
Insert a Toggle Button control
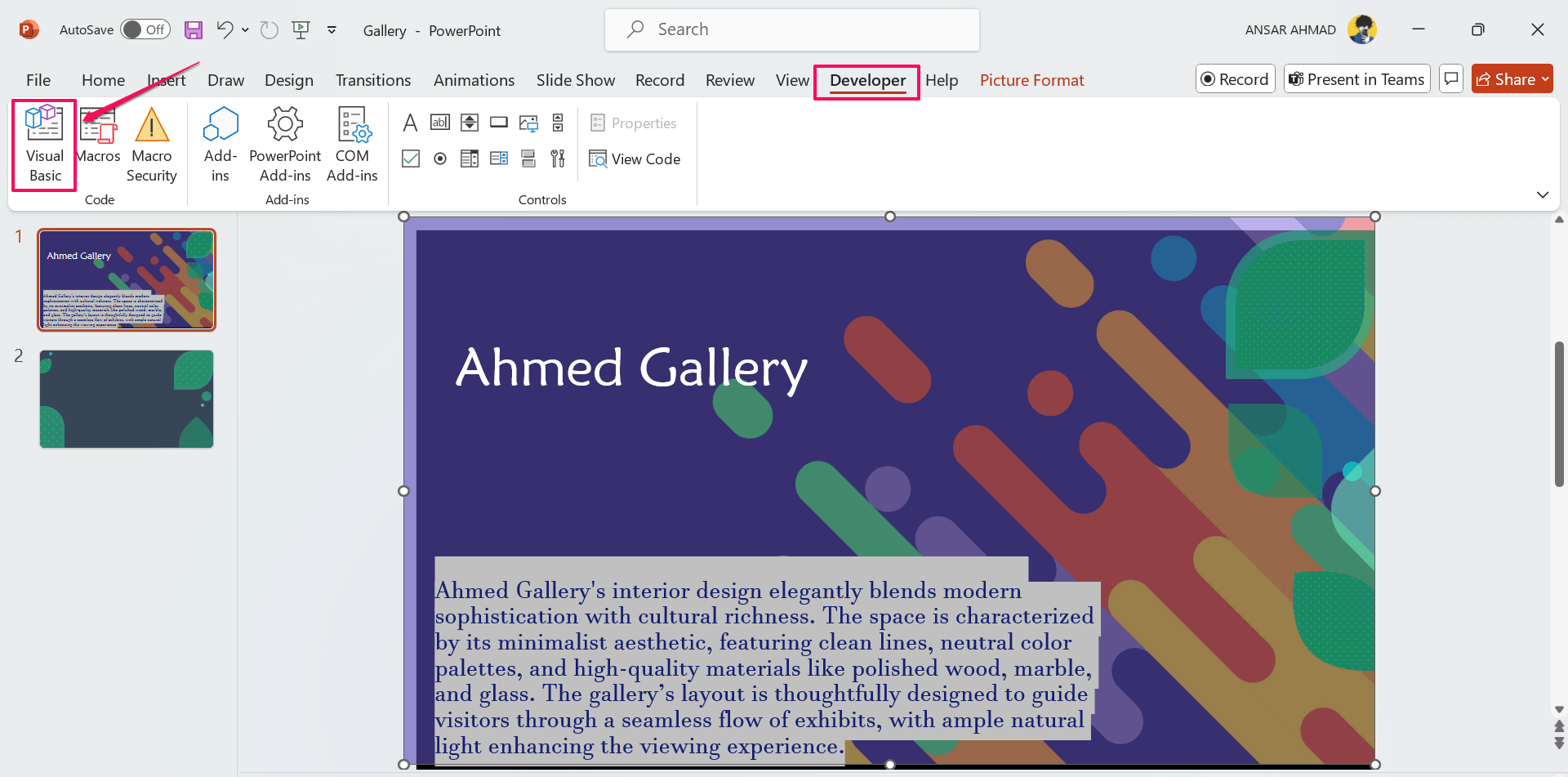coord(528,159)
